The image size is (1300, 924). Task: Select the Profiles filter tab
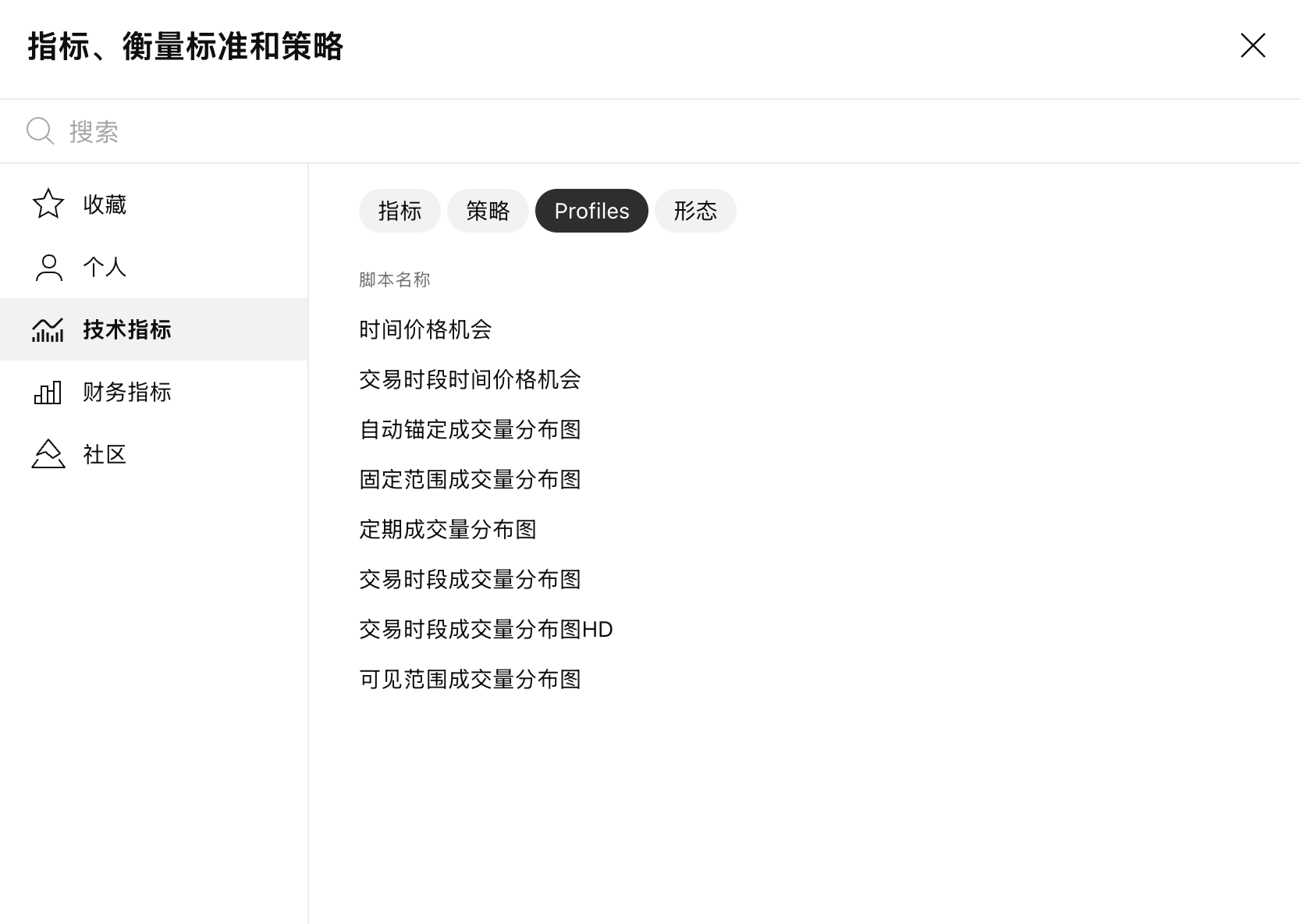(x=591, y=211)
